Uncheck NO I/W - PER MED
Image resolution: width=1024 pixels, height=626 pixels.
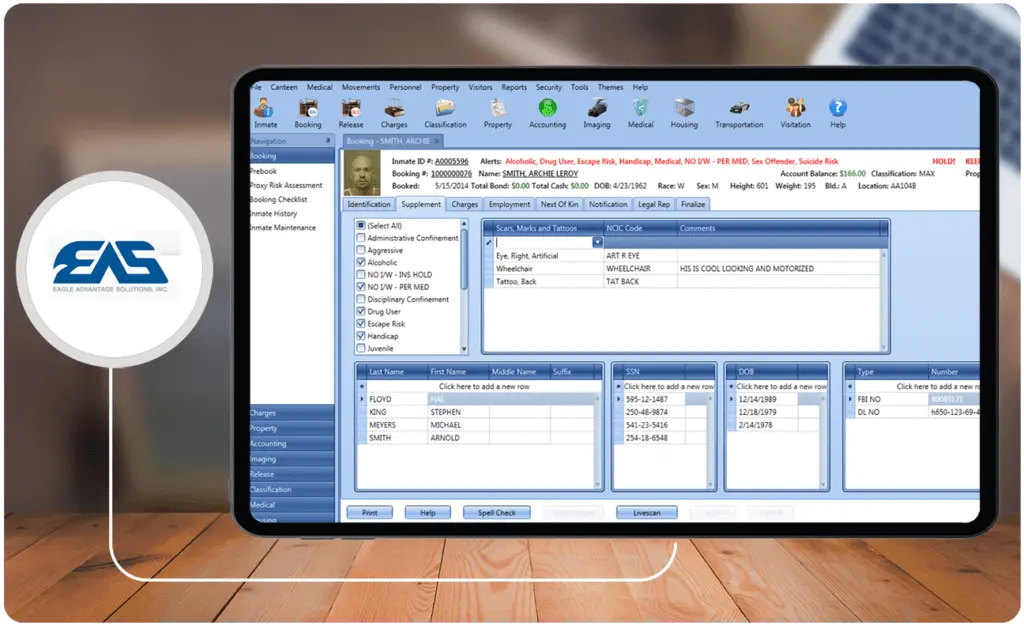click(360, 287)
